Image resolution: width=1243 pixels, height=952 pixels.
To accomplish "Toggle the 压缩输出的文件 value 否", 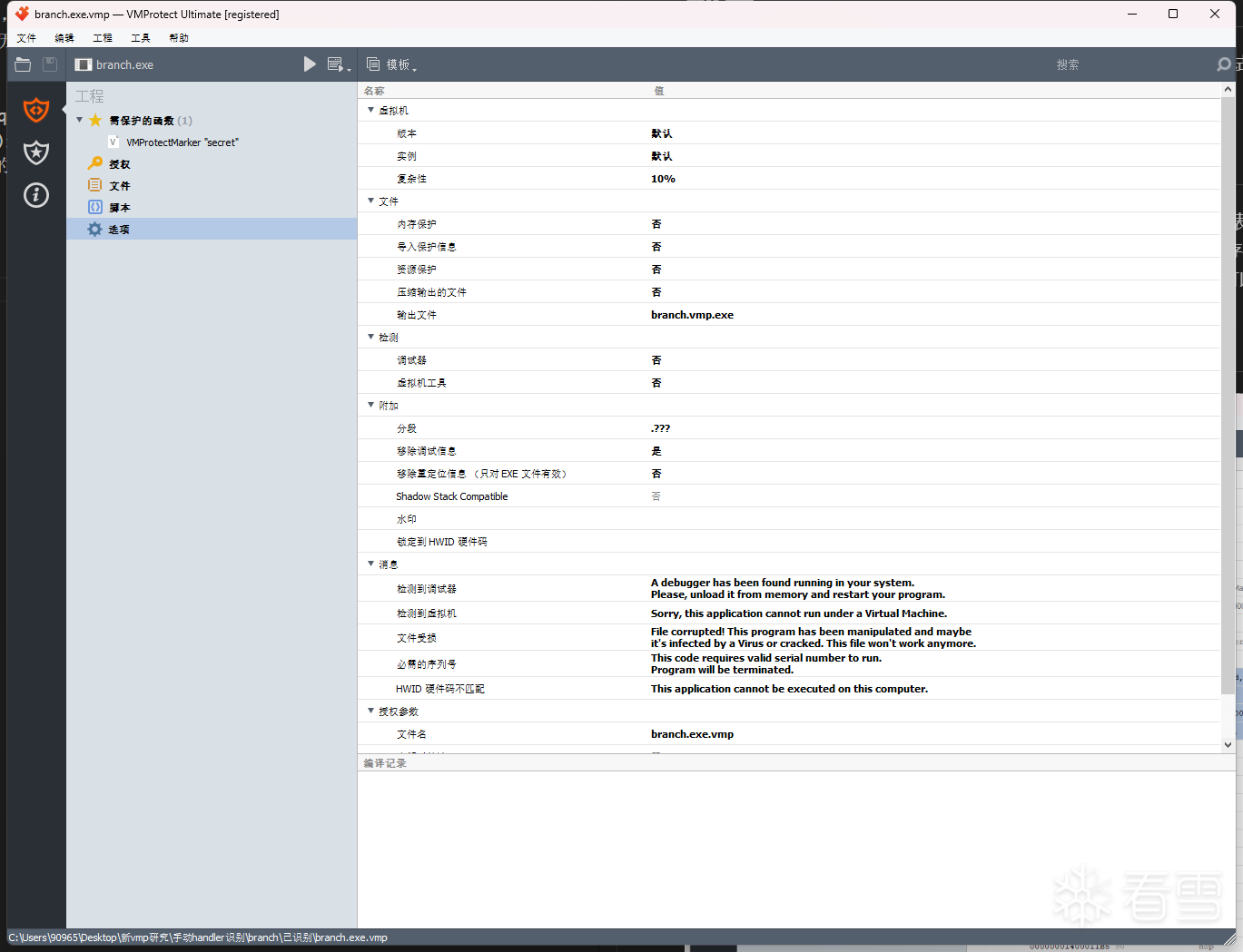I will click(x=656, y=292).
